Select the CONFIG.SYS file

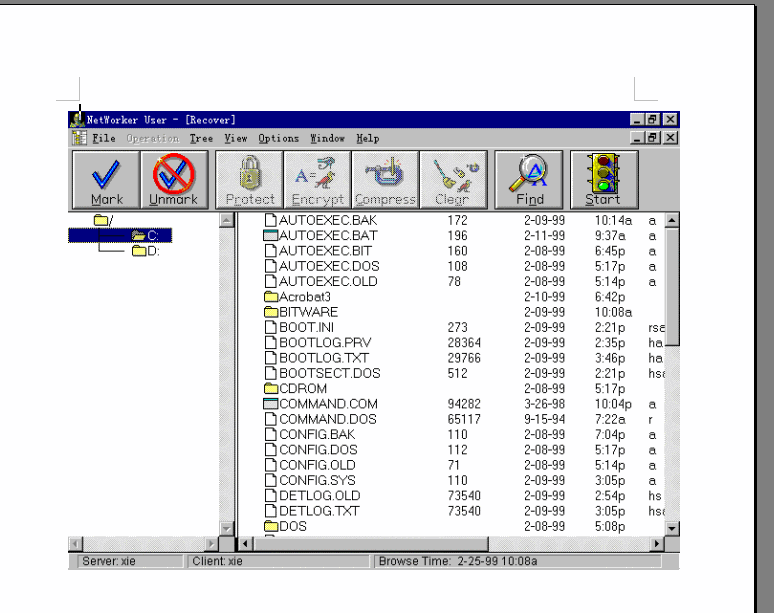[x=316, y=480]
